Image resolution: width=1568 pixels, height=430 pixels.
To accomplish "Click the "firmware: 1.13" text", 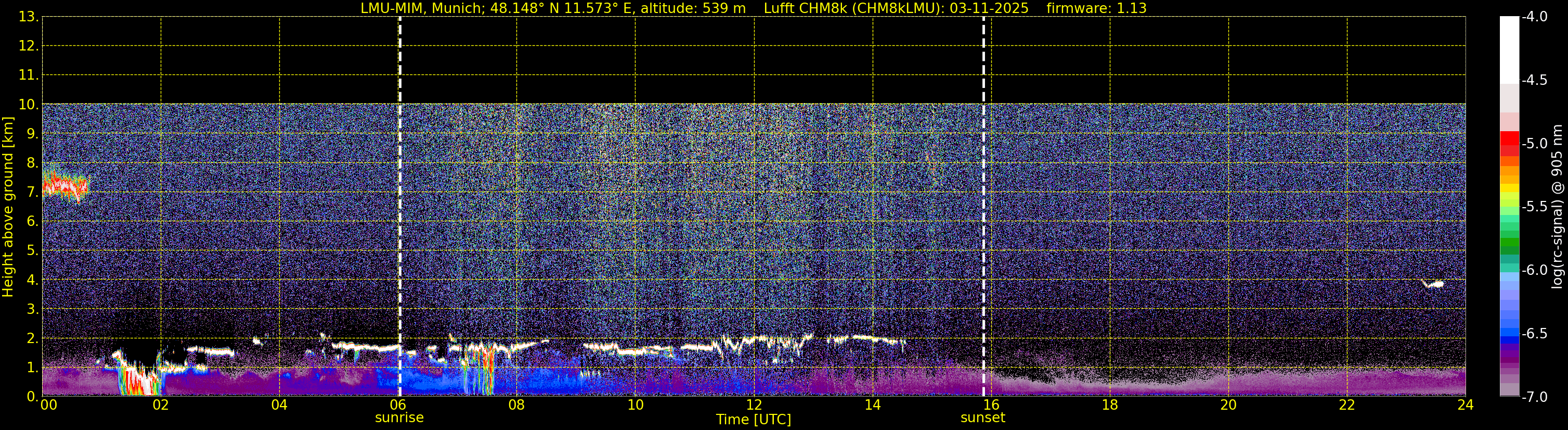I will pyautogui.click(x=1096, y=8).
